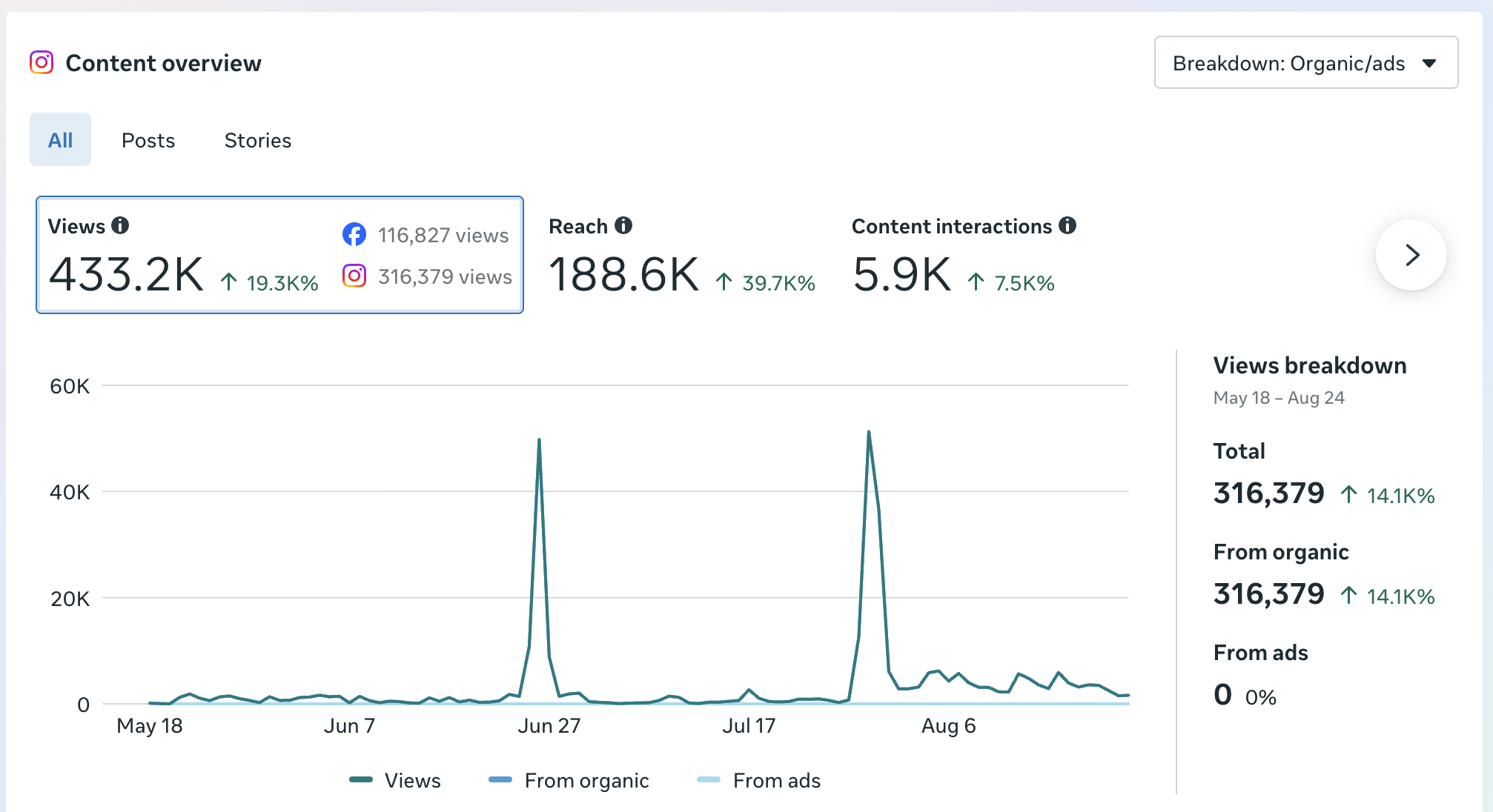Click the Total 316,379 value

[x=1268, y=493]
